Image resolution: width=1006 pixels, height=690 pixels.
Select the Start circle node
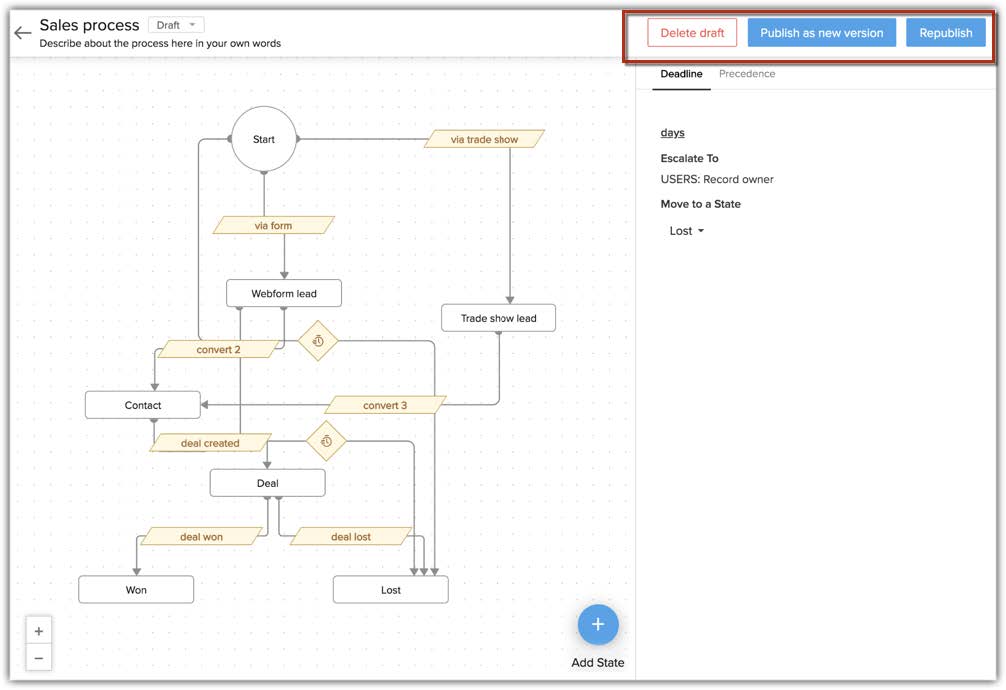point(264,140)
